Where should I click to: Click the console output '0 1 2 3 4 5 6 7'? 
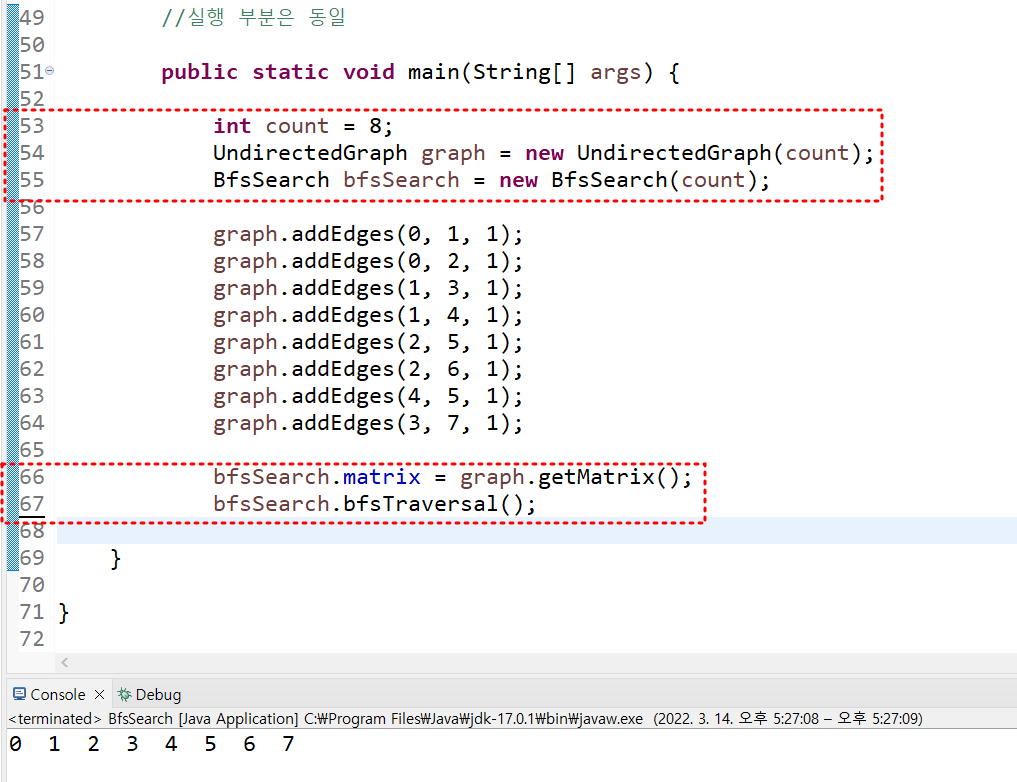coord(152,744)
